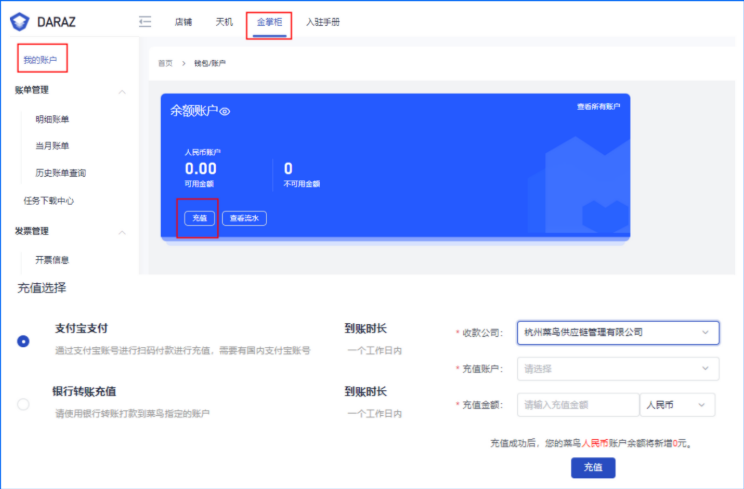Click the 充值 button on balance card
Screen dimensions: 744x489
click(199, 218)
